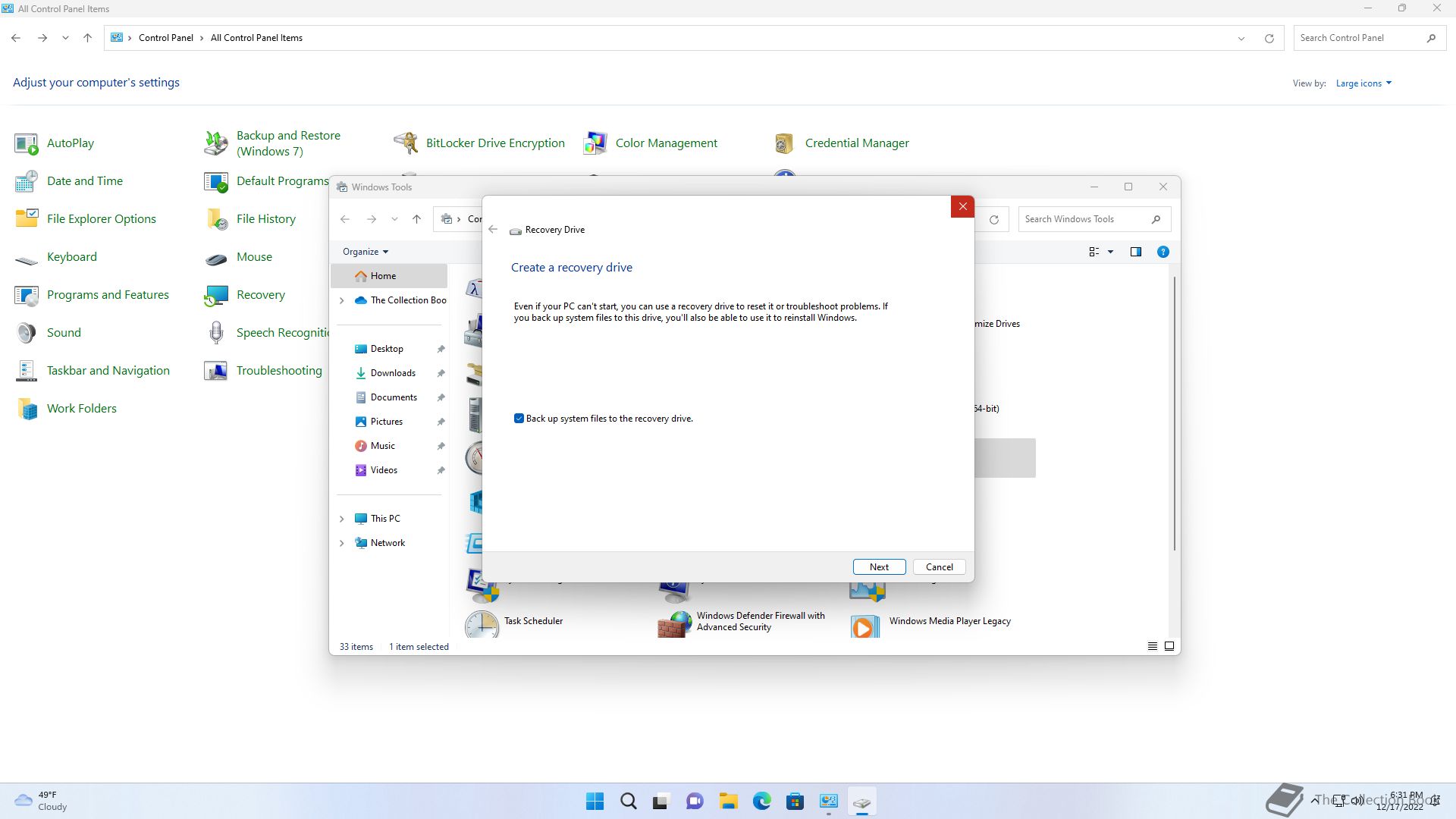Open Date and Time settings

(x=69, y=181)
